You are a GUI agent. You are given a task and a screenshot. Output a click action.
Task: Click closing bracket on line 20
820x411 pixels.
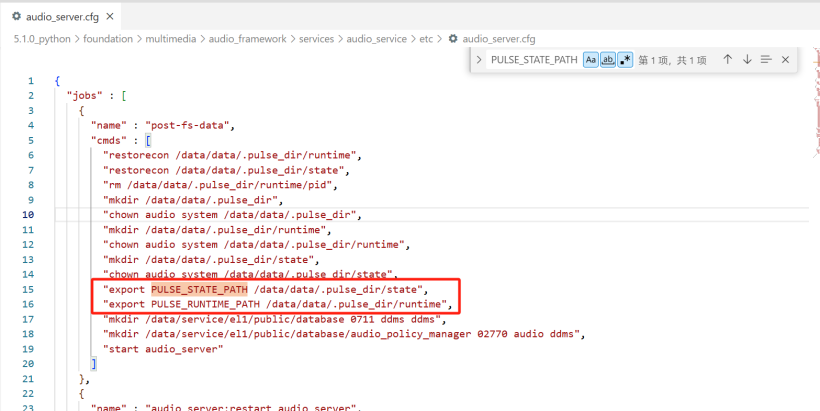point(94,363)
